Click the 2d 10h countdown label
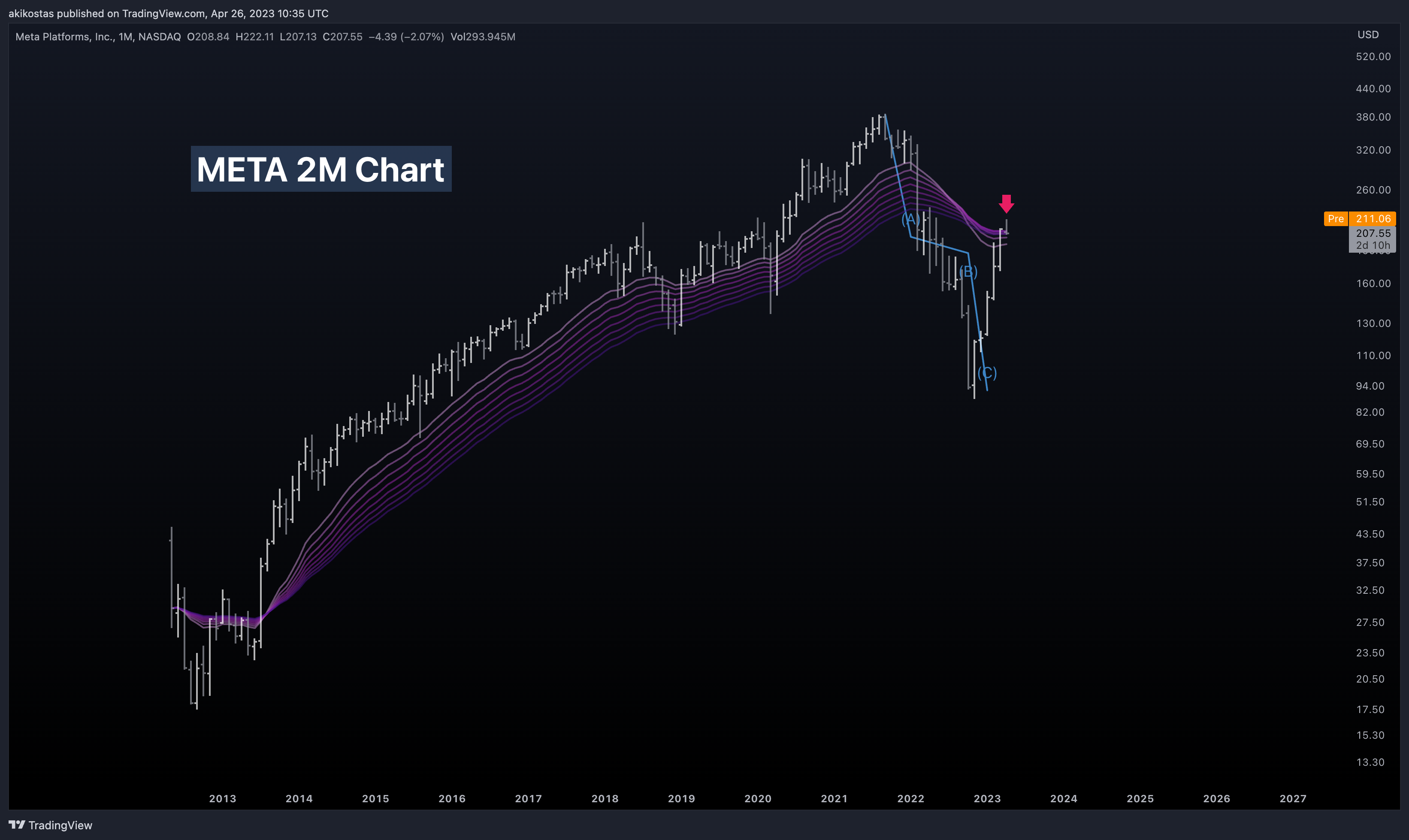The height and width of the screenshot is (840, 1409). [x=1373, y=246]
